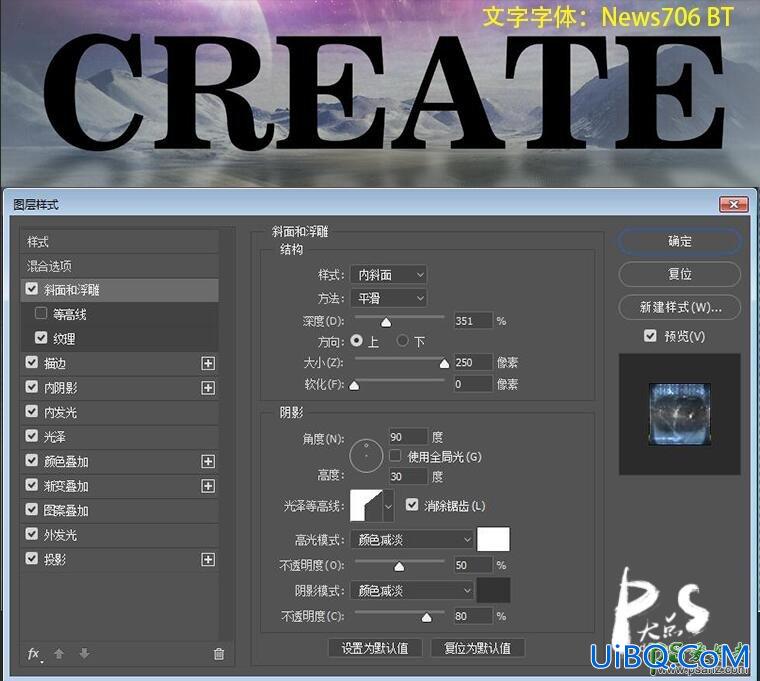This screenshot has height=681, width=760.
Task: Open the white highlight color swatch
Action: [493, 539]
